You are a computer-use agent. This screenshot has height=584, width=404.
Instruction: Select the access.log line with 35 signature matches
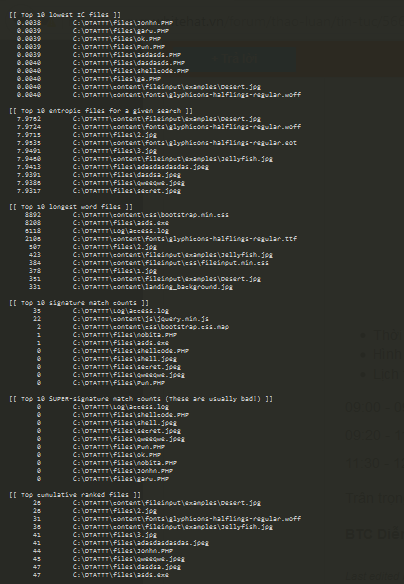pos(101,311)
